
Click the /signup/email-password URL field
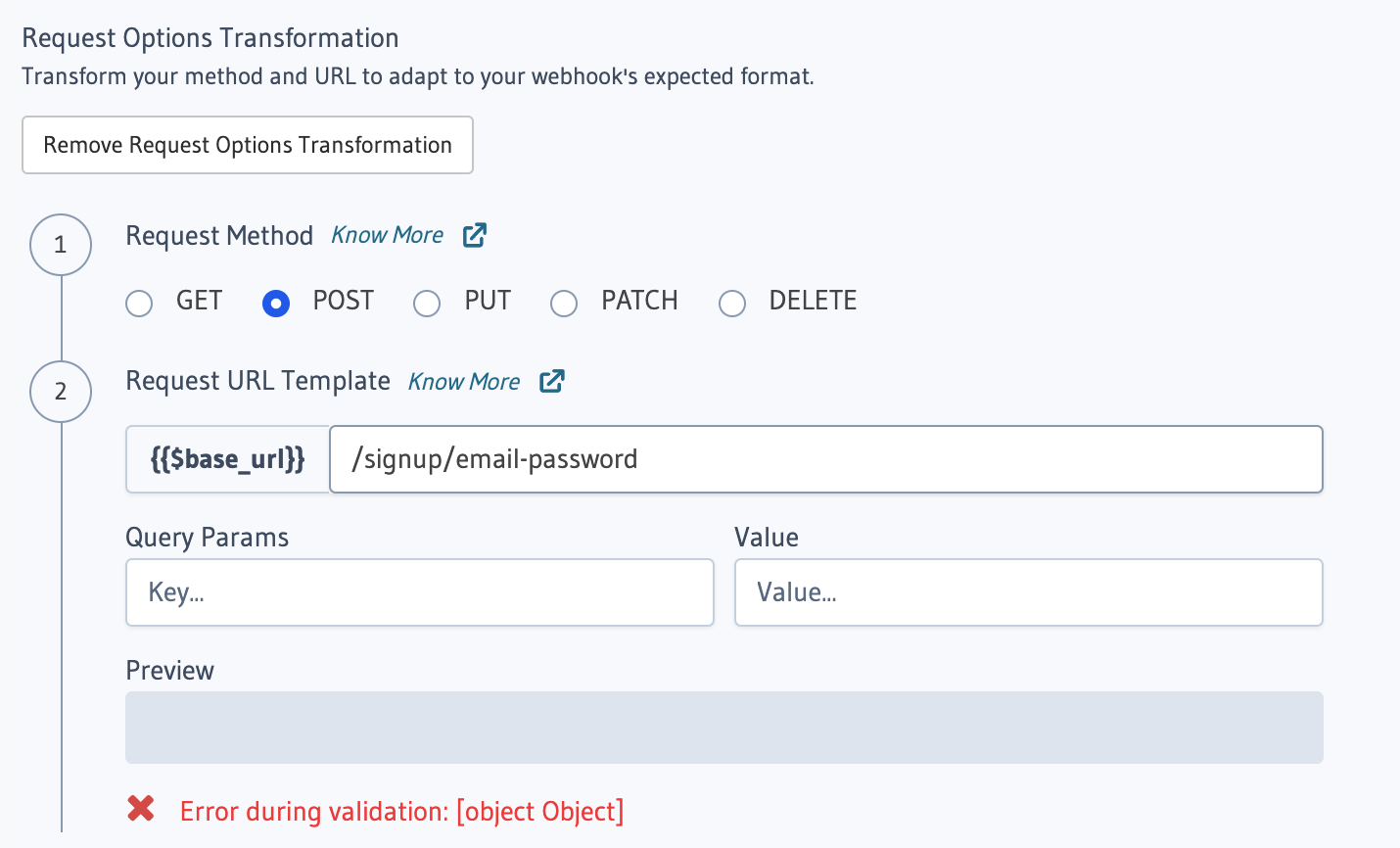point(825,458)
